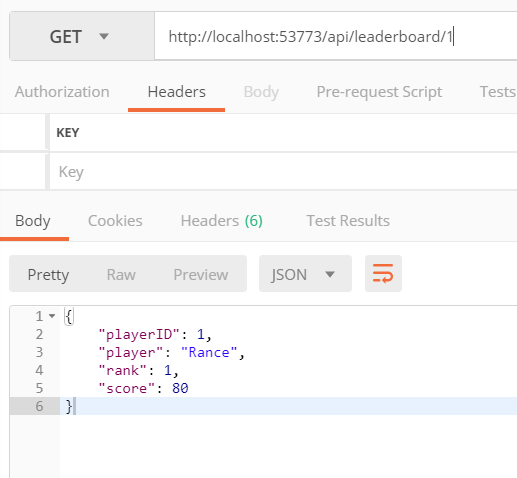The width and height of the screenshot is (517, 478).
Task: Open the Pre-request Script tab
Action: [379, 92]
